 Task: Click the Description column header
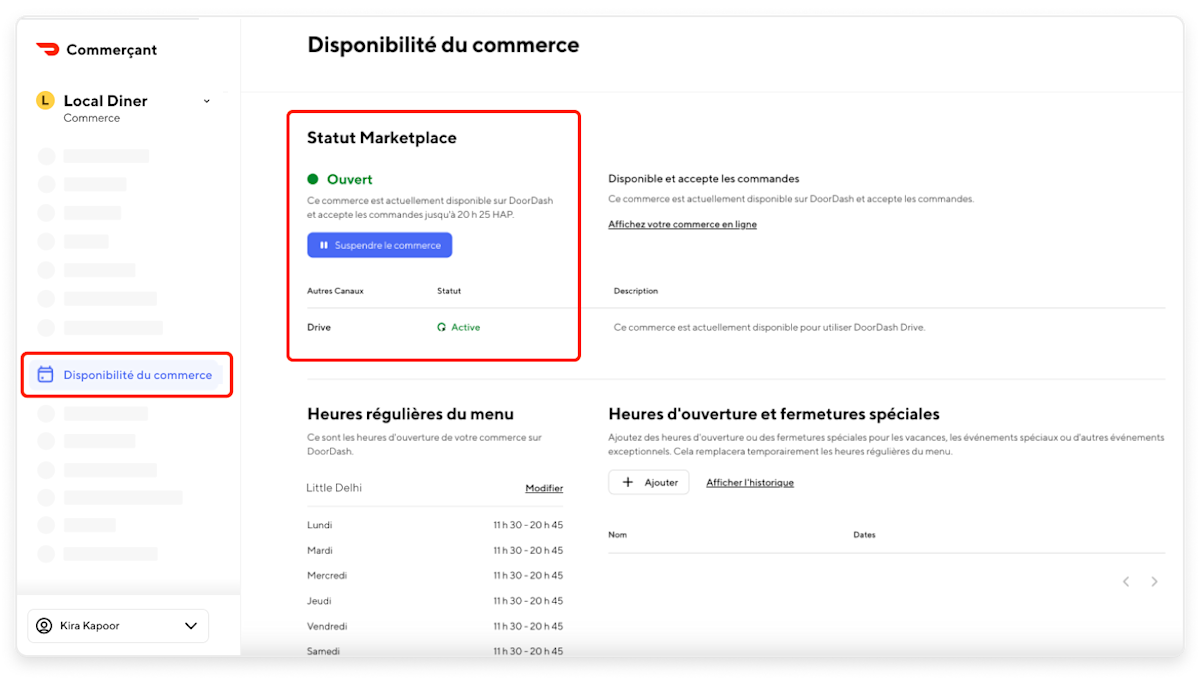[636, 291]
